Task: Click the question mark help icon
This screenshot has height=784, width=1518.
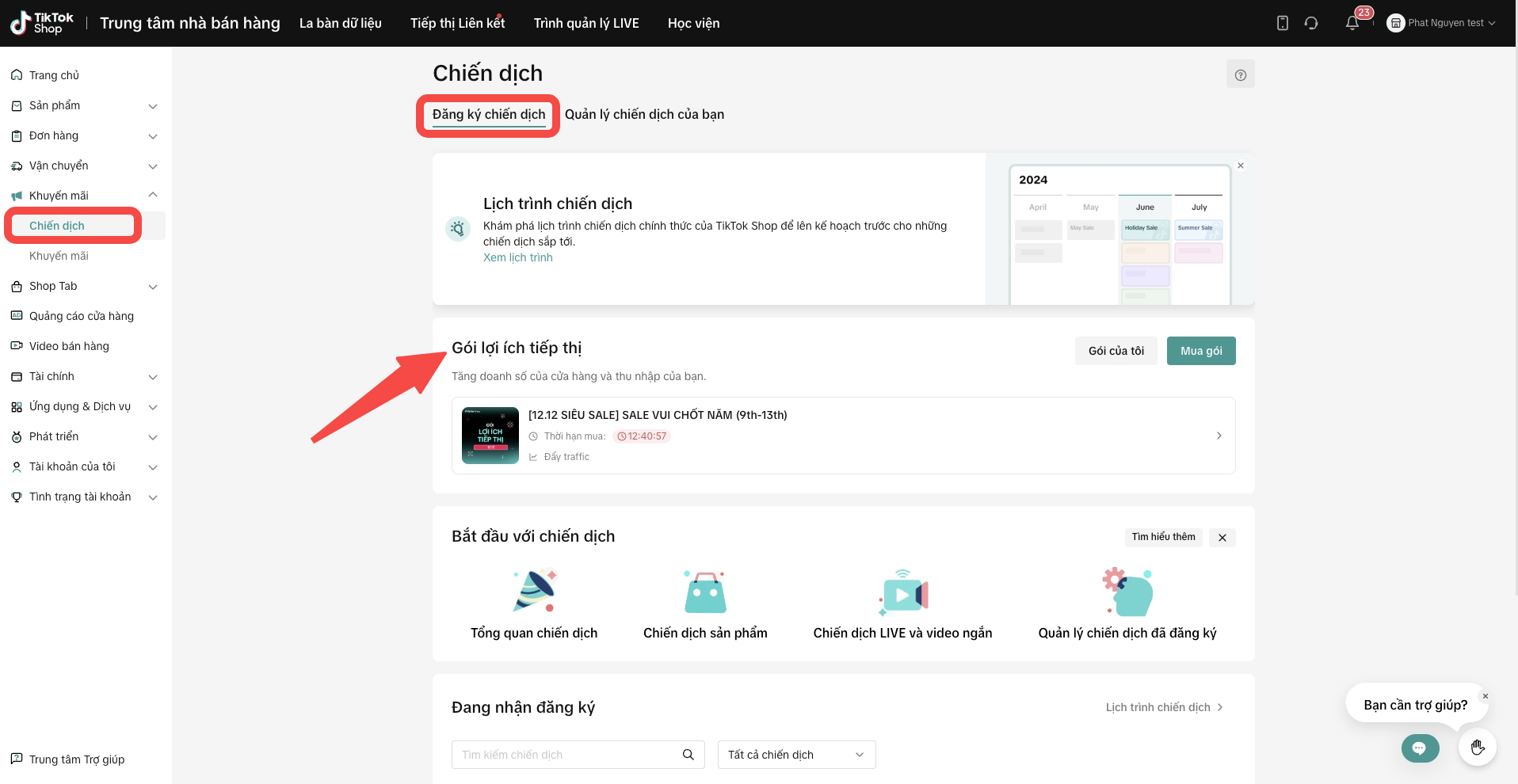Action: click(x=1241, y=74)
